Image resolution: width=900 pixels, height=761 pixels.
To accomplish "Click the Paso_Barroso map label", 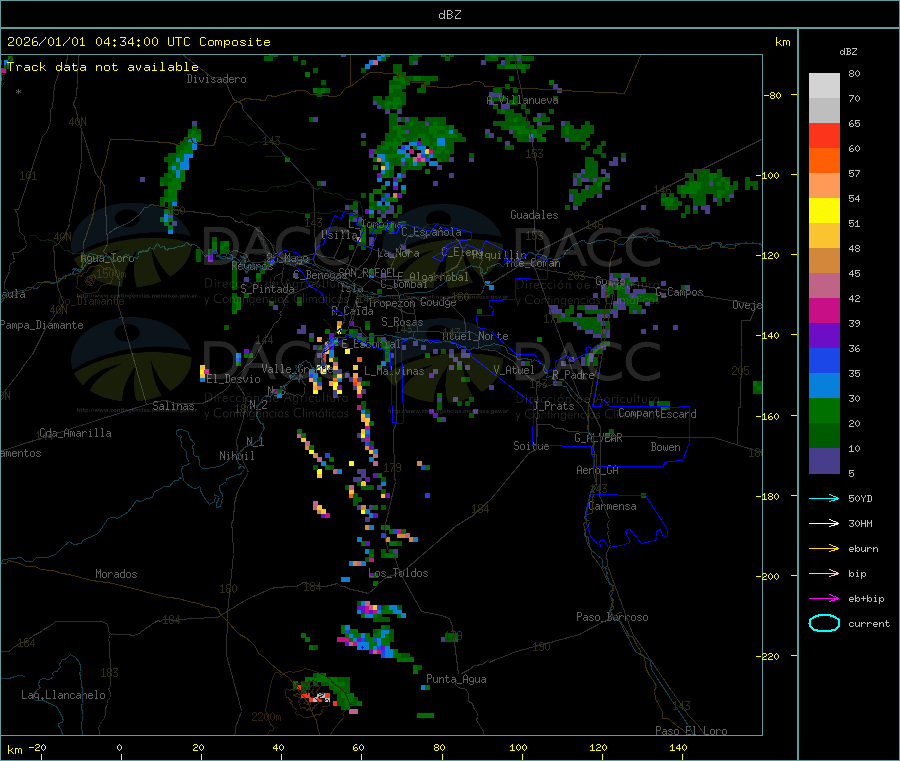I will point(612,617).
